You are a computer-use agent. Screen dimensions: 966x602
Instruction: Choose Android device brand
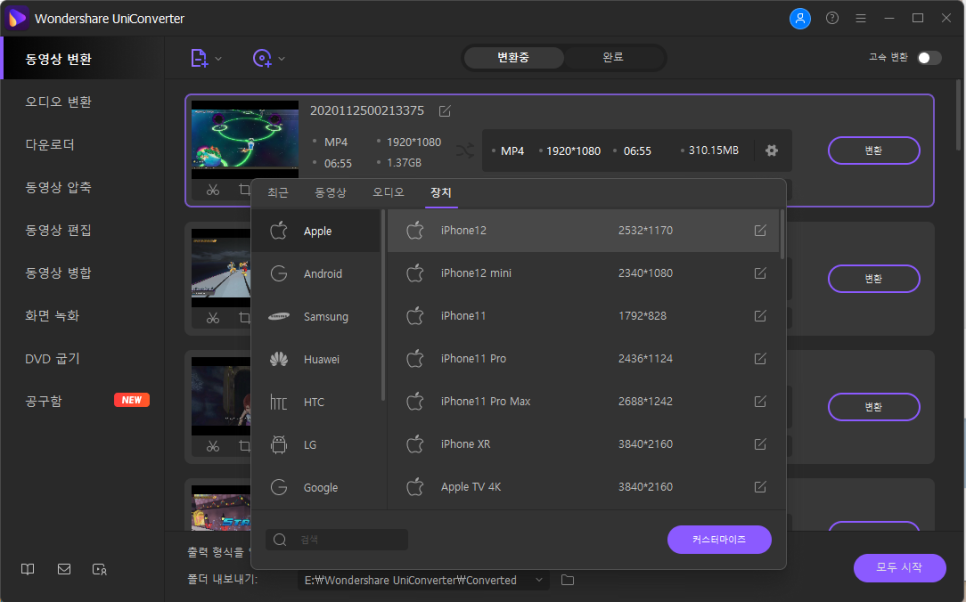(317, 274)
